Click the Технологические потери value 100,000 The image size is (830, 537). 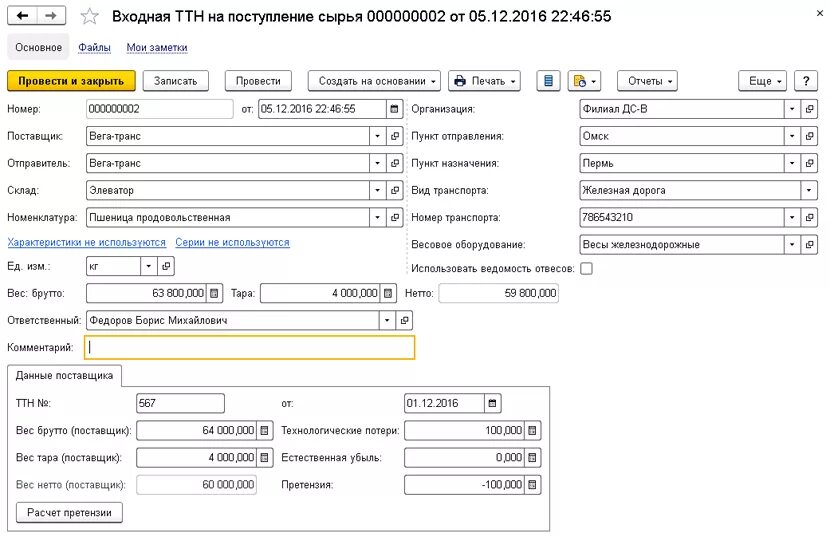464,430
